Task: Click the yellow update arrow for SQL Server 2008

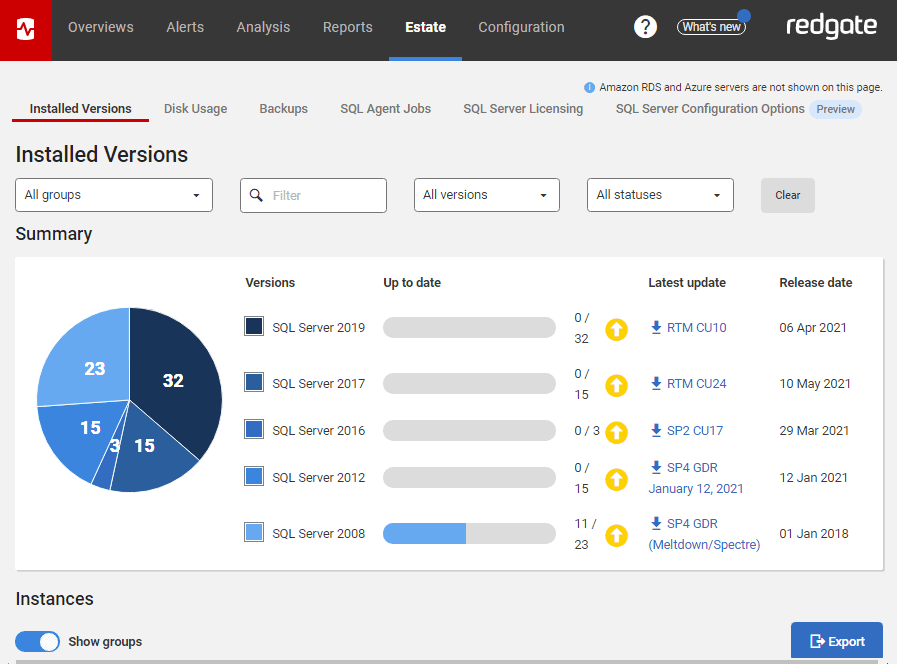Action: click(616, 534)
